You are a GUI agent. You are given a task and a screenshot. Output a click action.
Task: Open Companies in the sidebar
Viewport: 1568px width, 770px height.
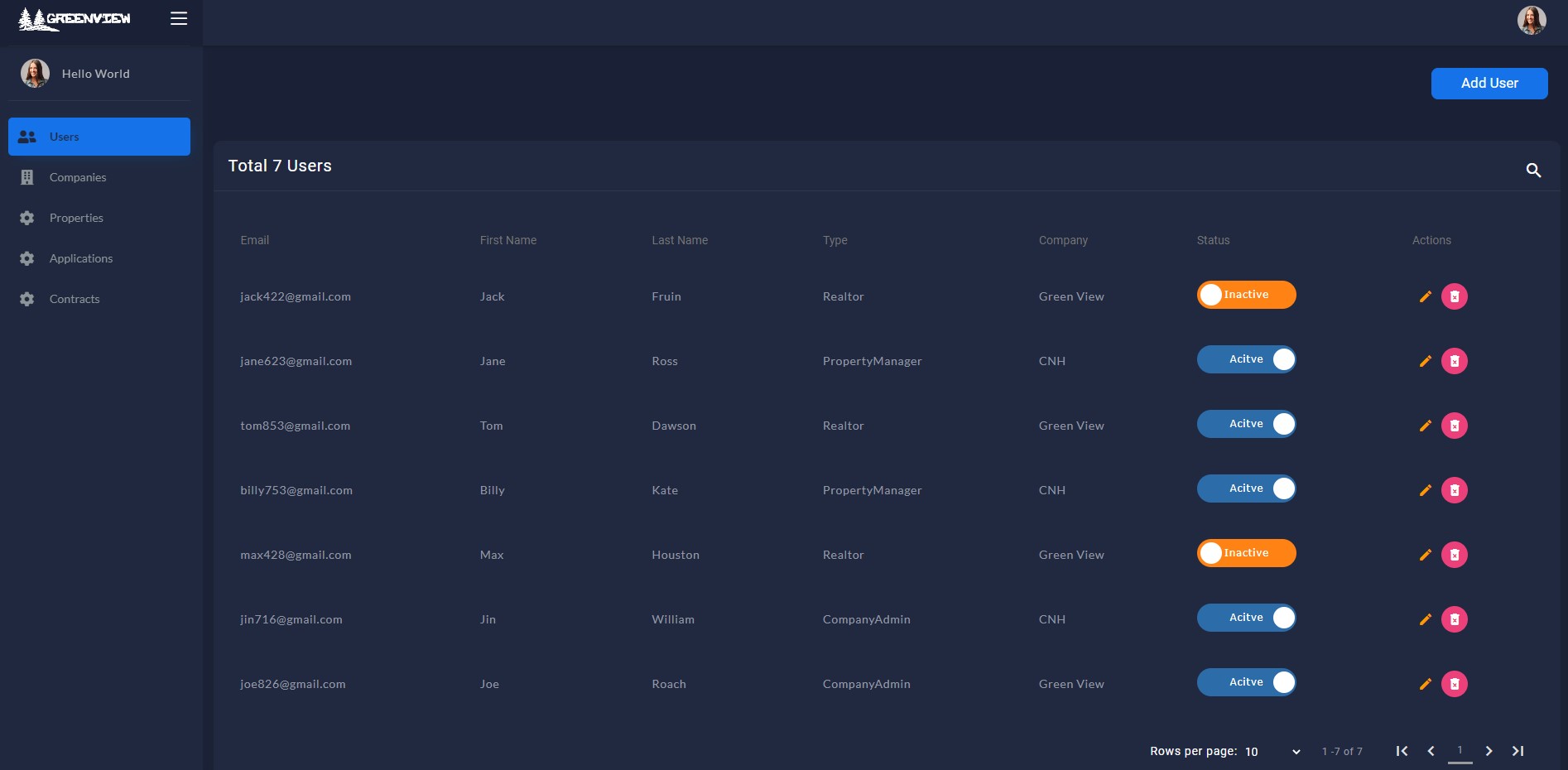tap(78, 177)
